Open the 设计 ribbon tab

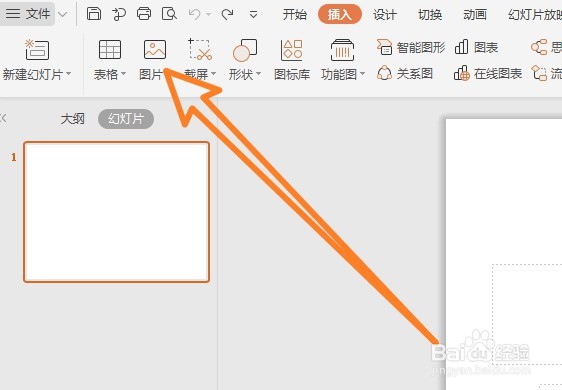385,14
